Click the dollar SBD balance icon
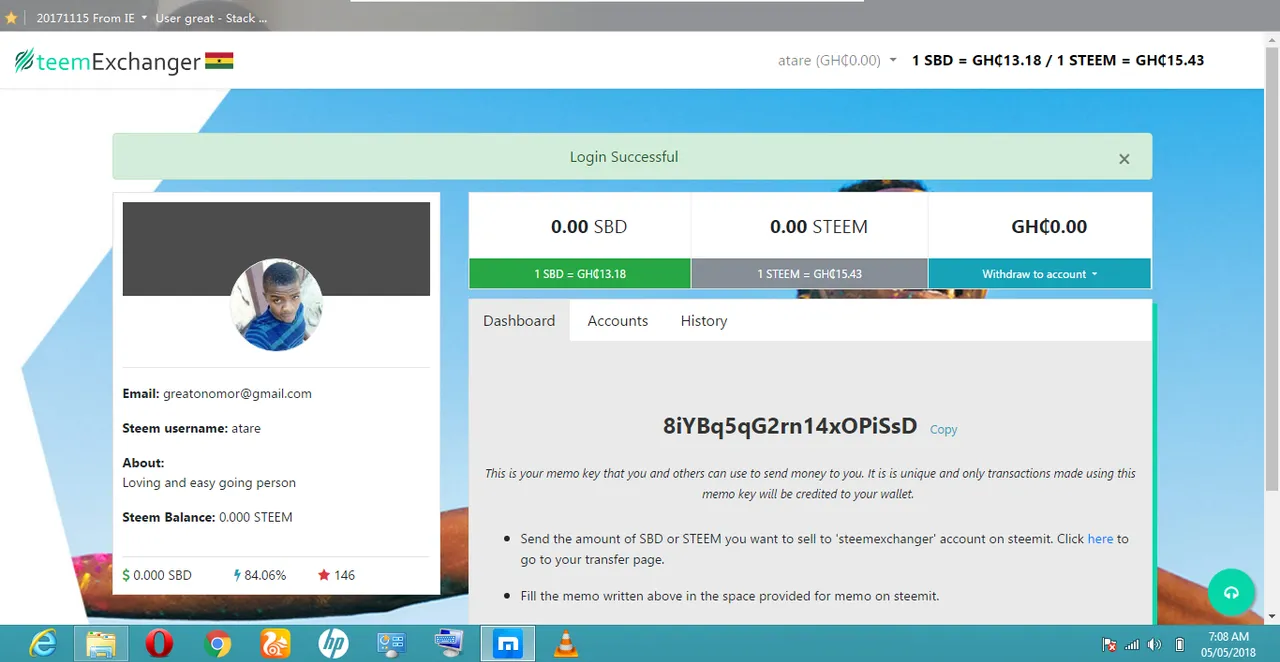Screen dimensions: 1280x662 (x=126, y=575)
